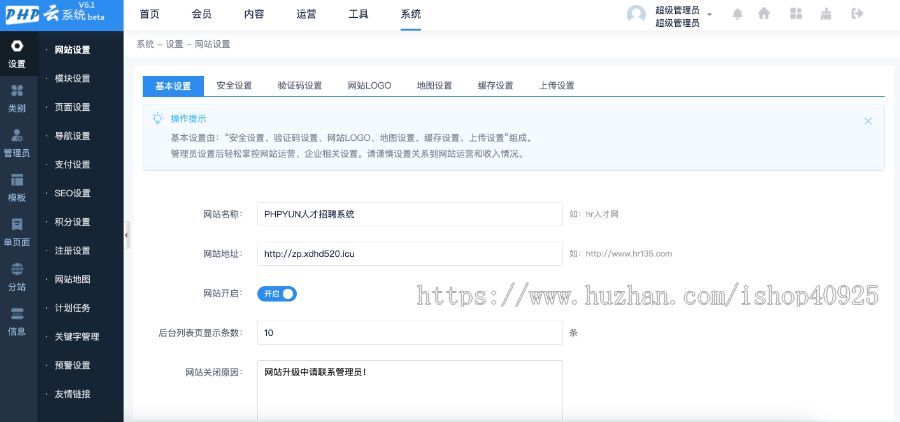Click the 网站名称 input field
This screenshot has height=422, width=900.
point(409,214)
